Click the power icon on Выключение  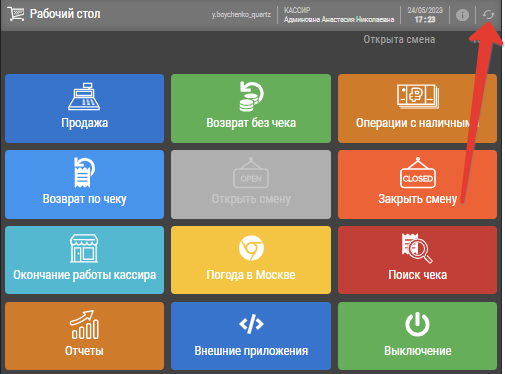tap(417, 324)
